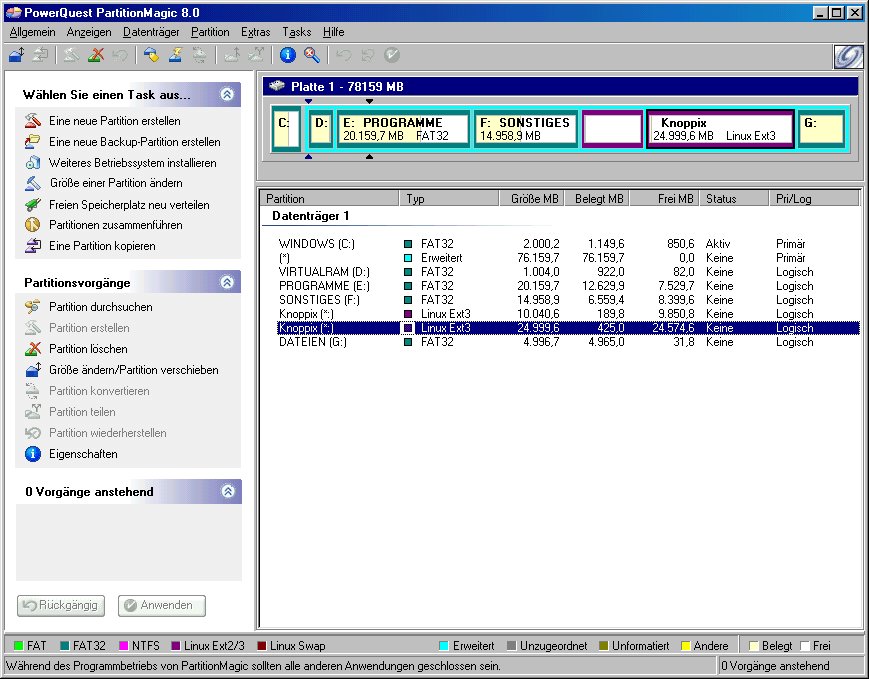869x679 pixels.
Task: Click the 'Eigenschaften' link
Action: pyautogui.click(x=83, y=454)
